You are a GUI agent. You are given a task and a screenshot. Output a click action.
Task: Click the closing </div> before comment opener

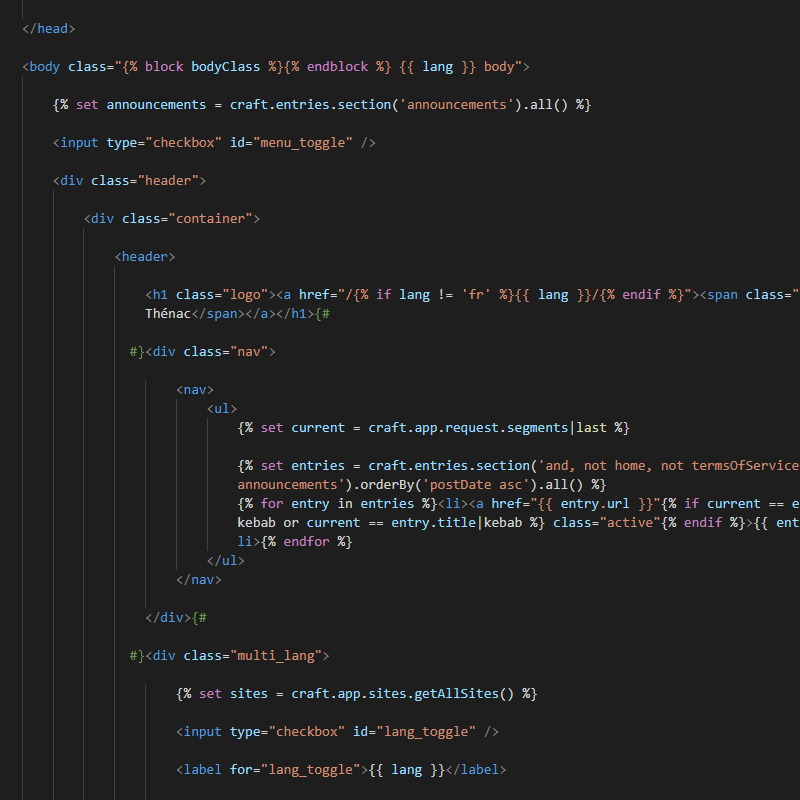click(x=168, y=618)
